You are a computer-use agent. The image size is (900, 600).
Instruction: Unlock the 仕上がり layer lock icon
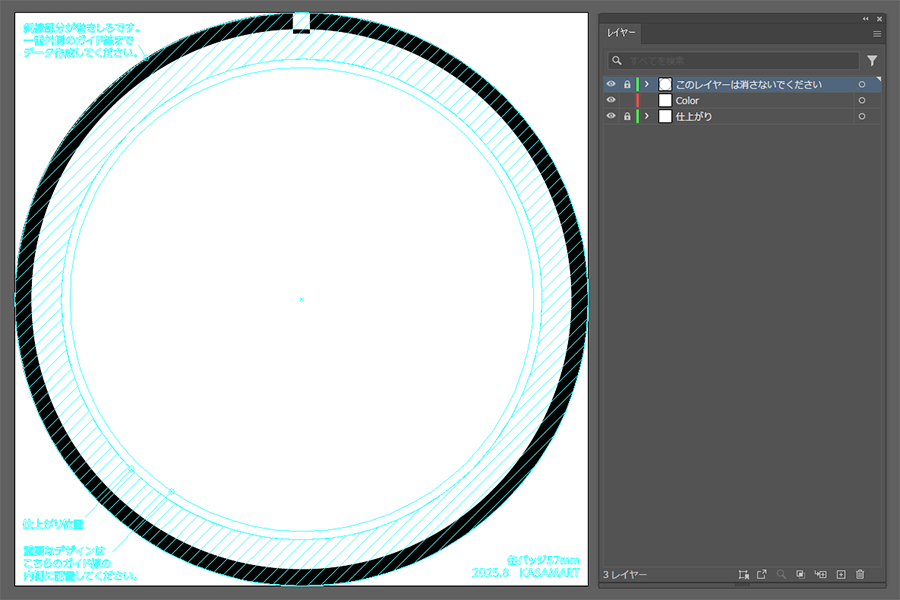(x=627, y=117)
